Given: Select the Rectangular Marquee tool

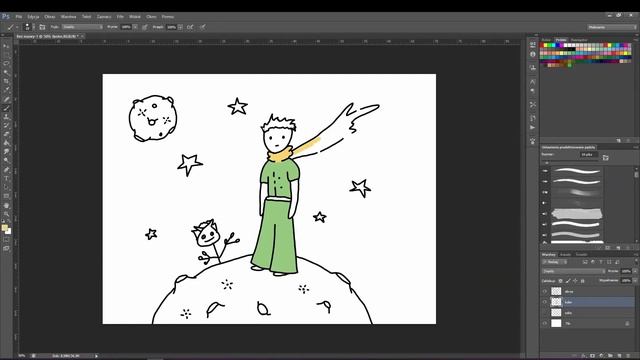Looking at the screenshot, I should (6, 55).
